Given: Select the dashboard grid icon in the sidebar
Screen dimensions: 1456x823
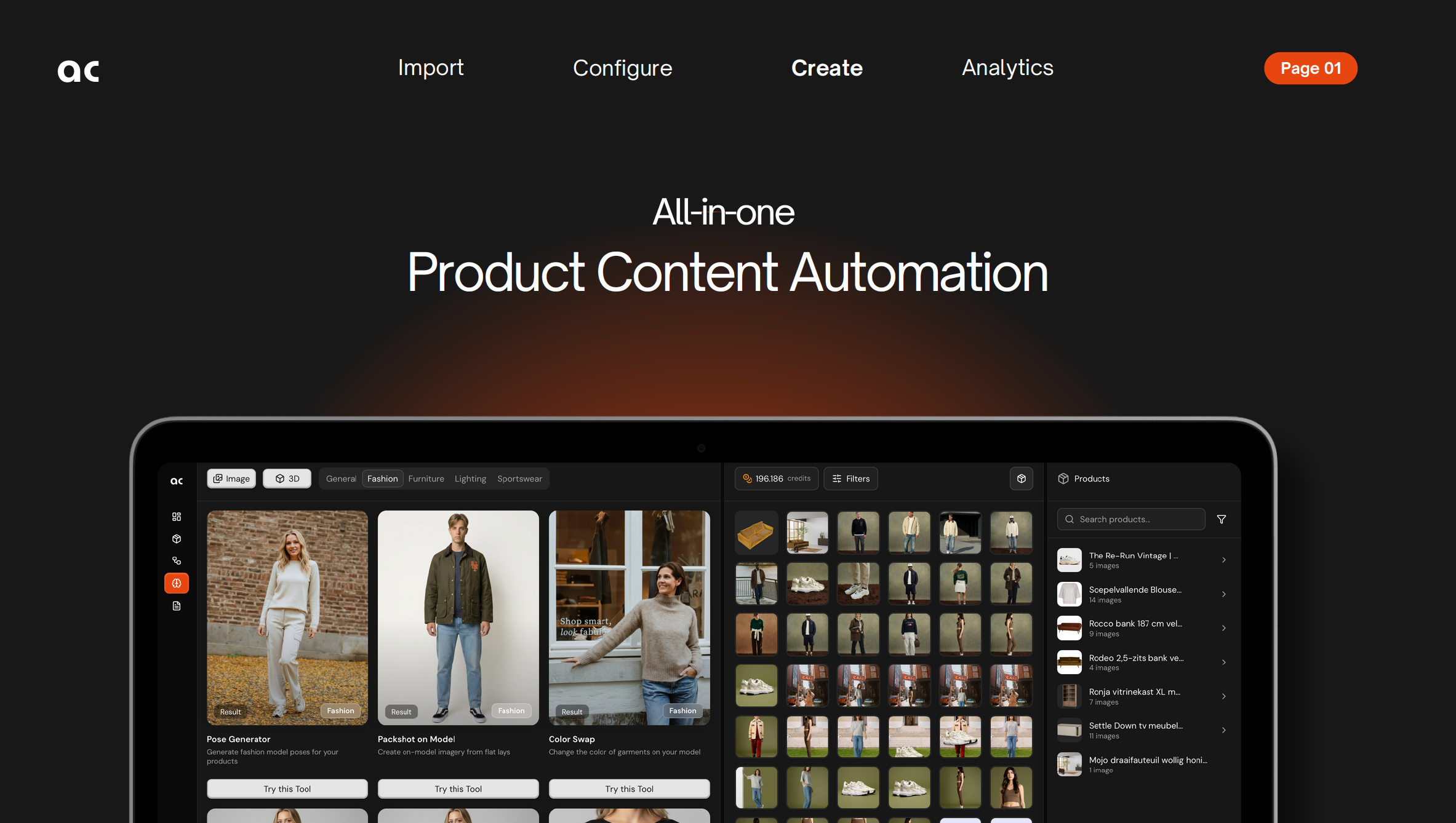Looking at the screenshot, I should pyautogui.click(x=177, y=517).
